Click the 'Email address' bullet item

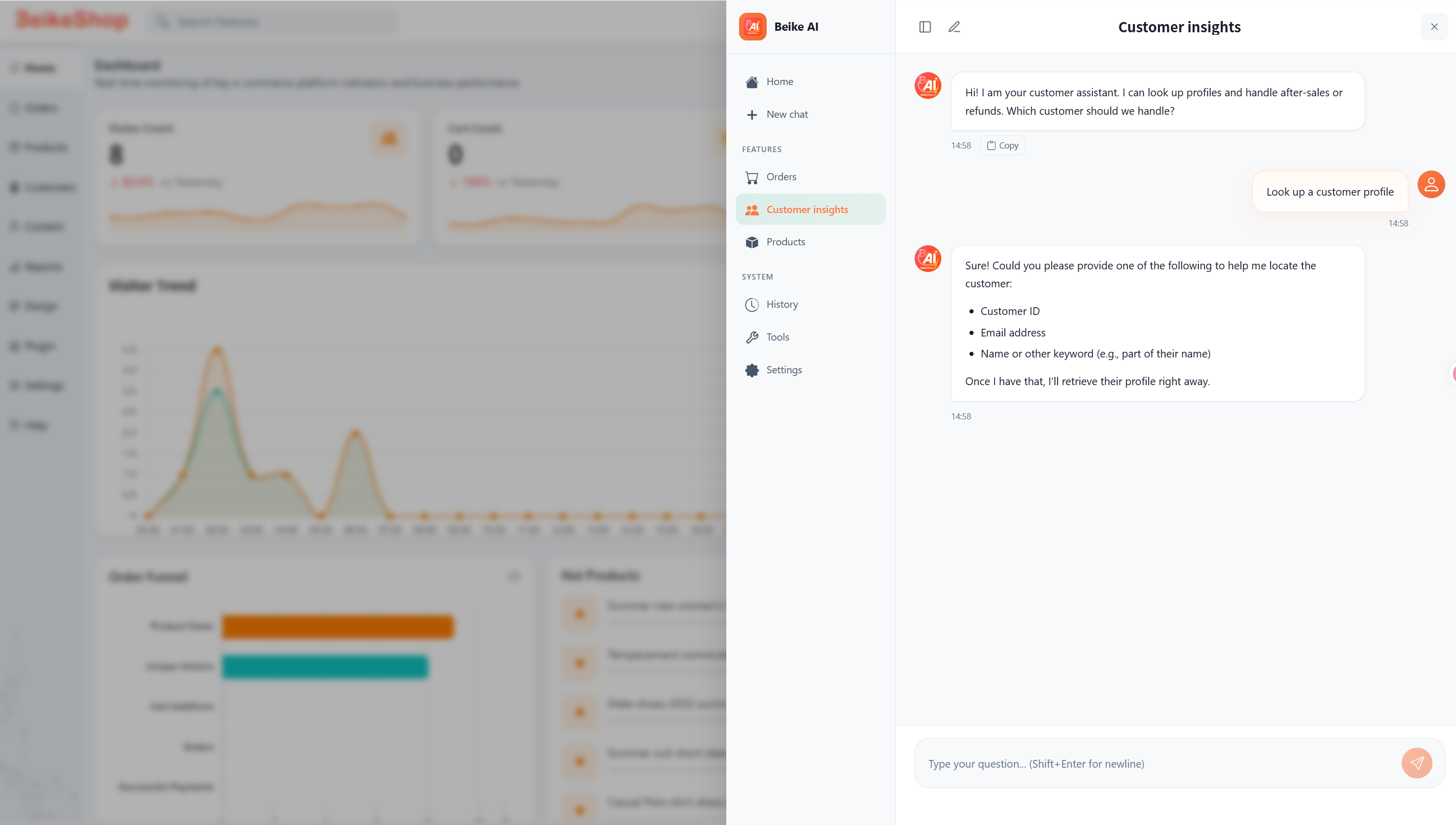(1013, 332)
